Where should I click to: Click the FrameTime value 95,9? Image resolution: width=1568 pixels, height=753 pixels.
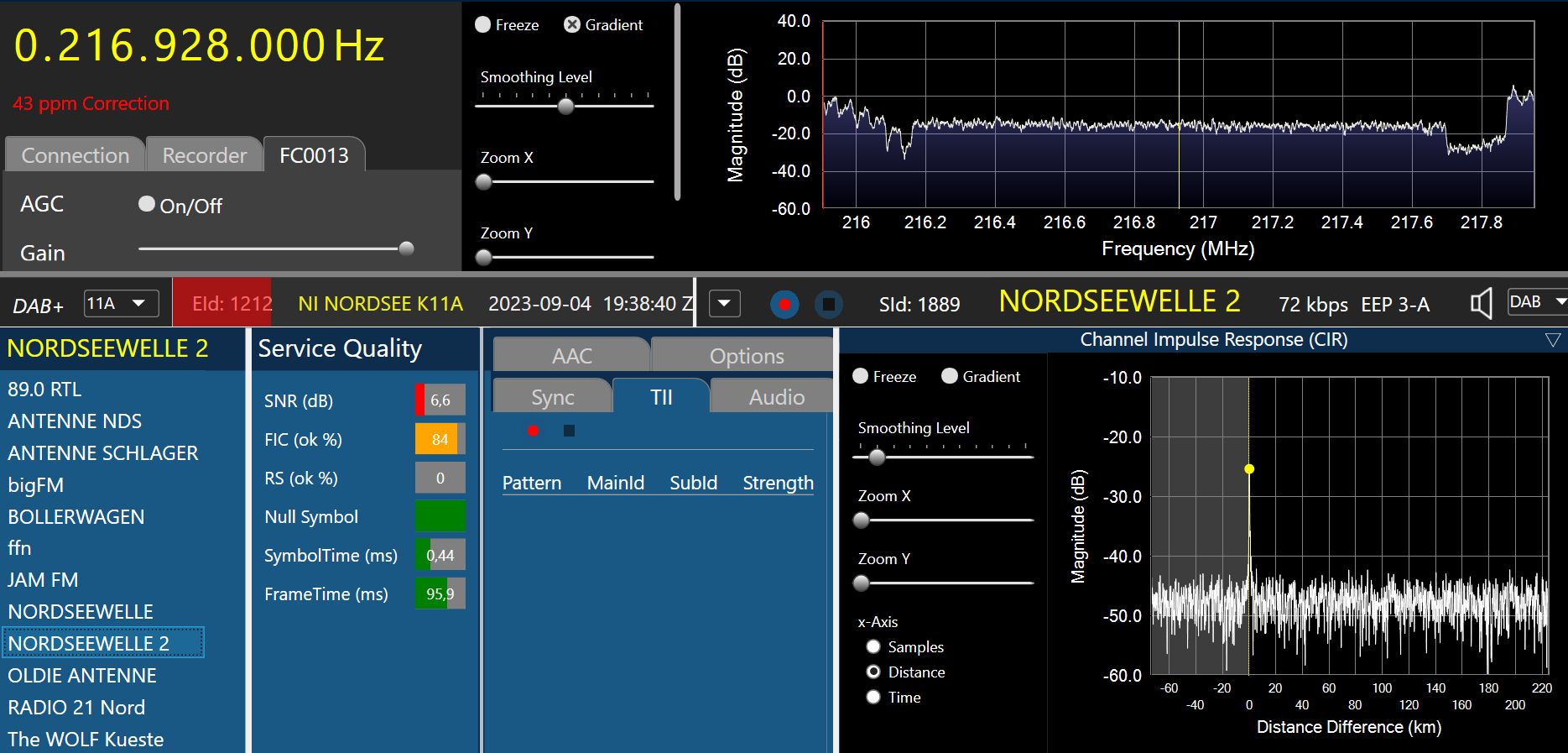tap(440, 594)
